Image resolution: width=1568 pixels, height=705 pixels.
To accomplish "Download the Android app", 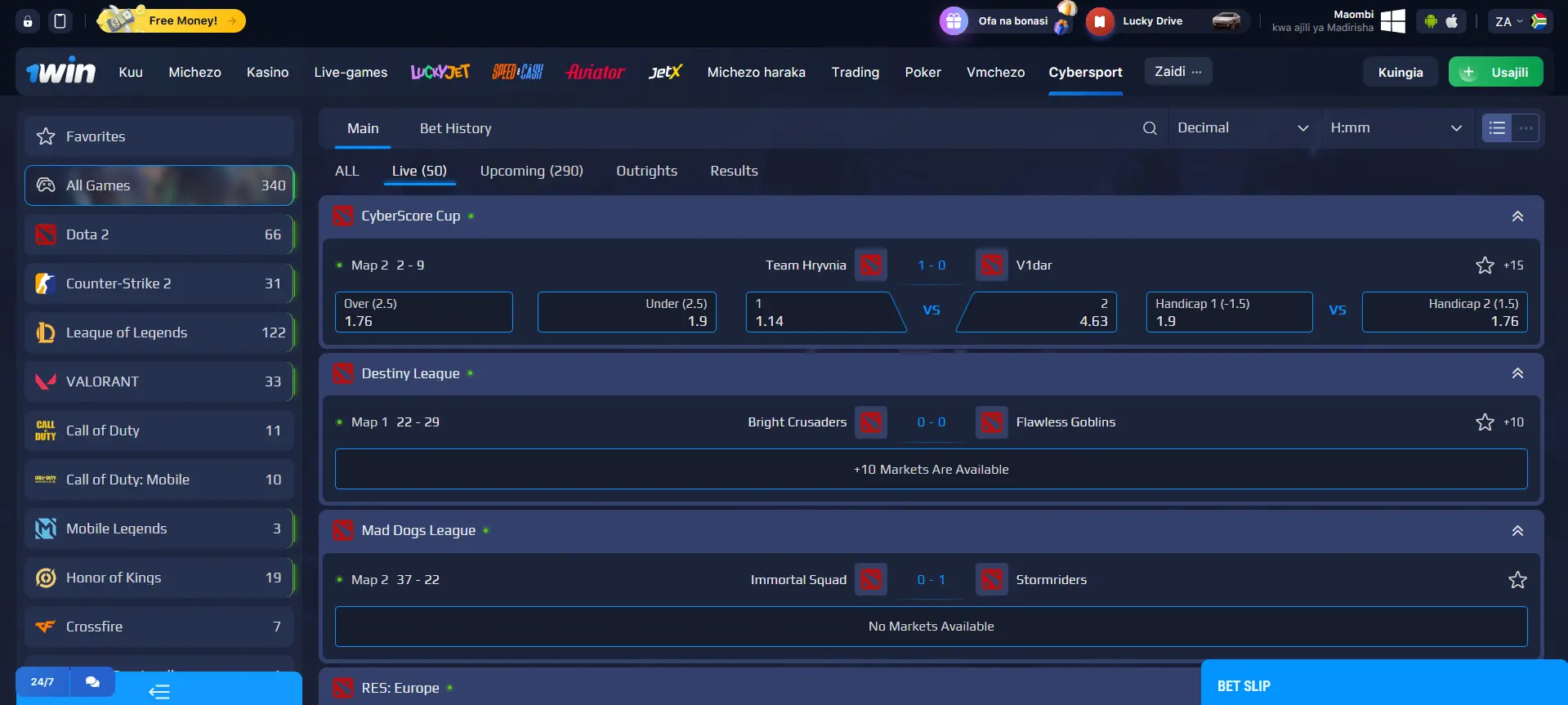I will click(x=1431, y=21).
